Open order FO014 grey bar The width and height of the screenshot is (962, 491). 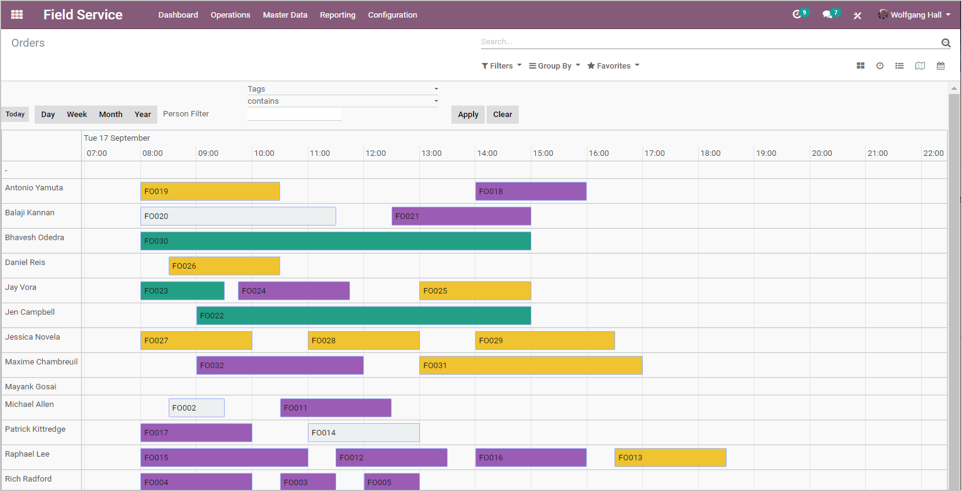(x=364, y=433)
